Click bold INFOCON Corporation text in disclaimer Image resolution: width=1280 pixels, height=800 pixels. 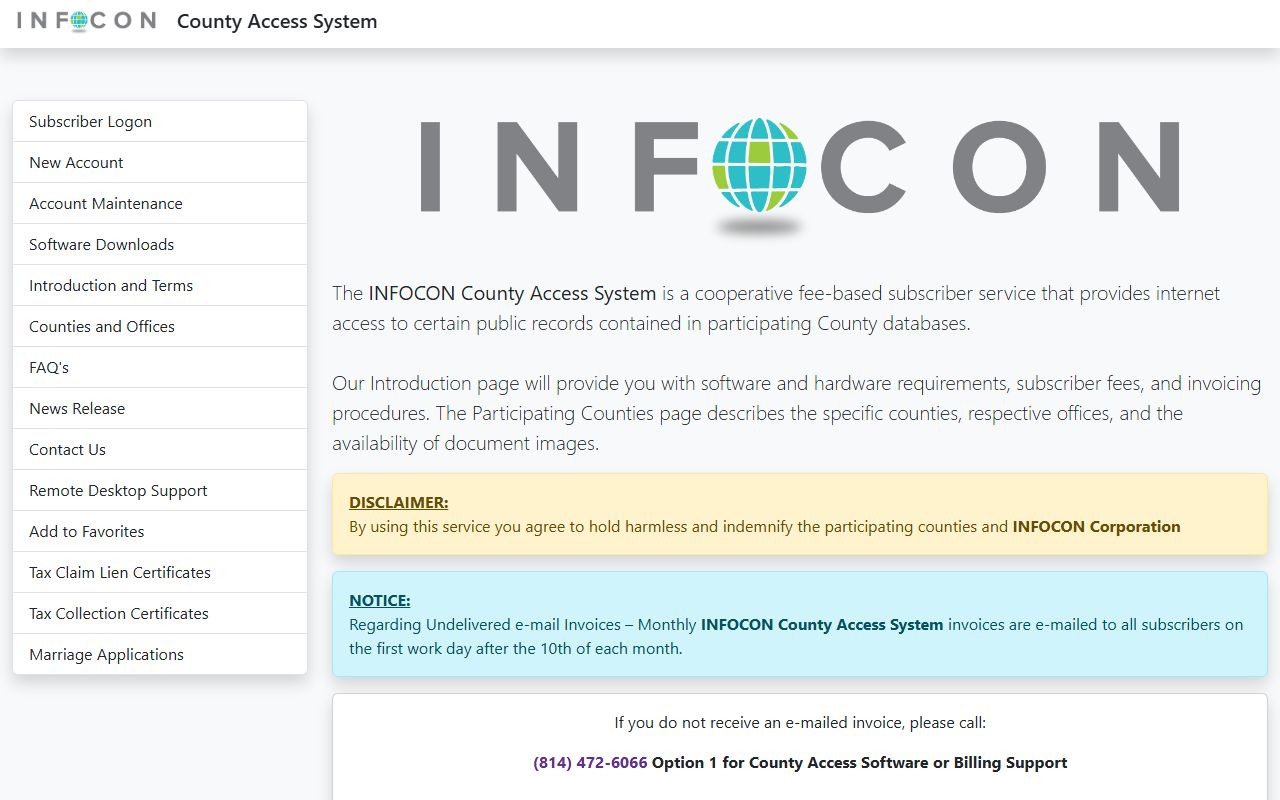coord(1096,526)
